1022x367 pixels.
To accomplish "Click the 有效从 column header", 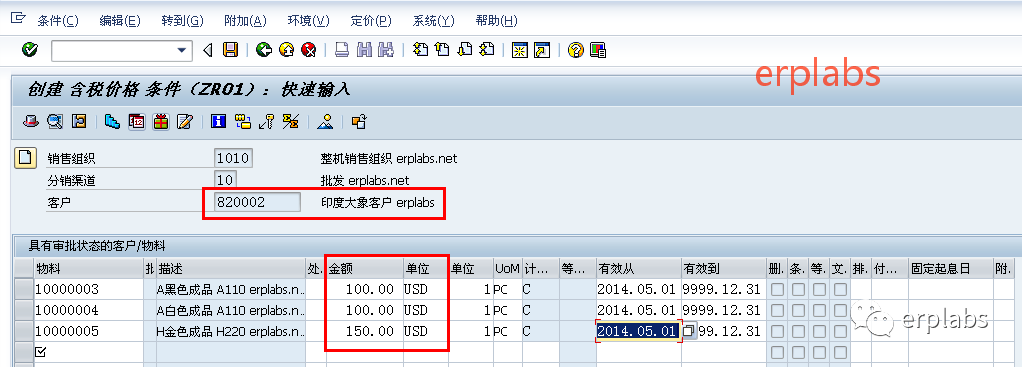I will click(639, 268).
